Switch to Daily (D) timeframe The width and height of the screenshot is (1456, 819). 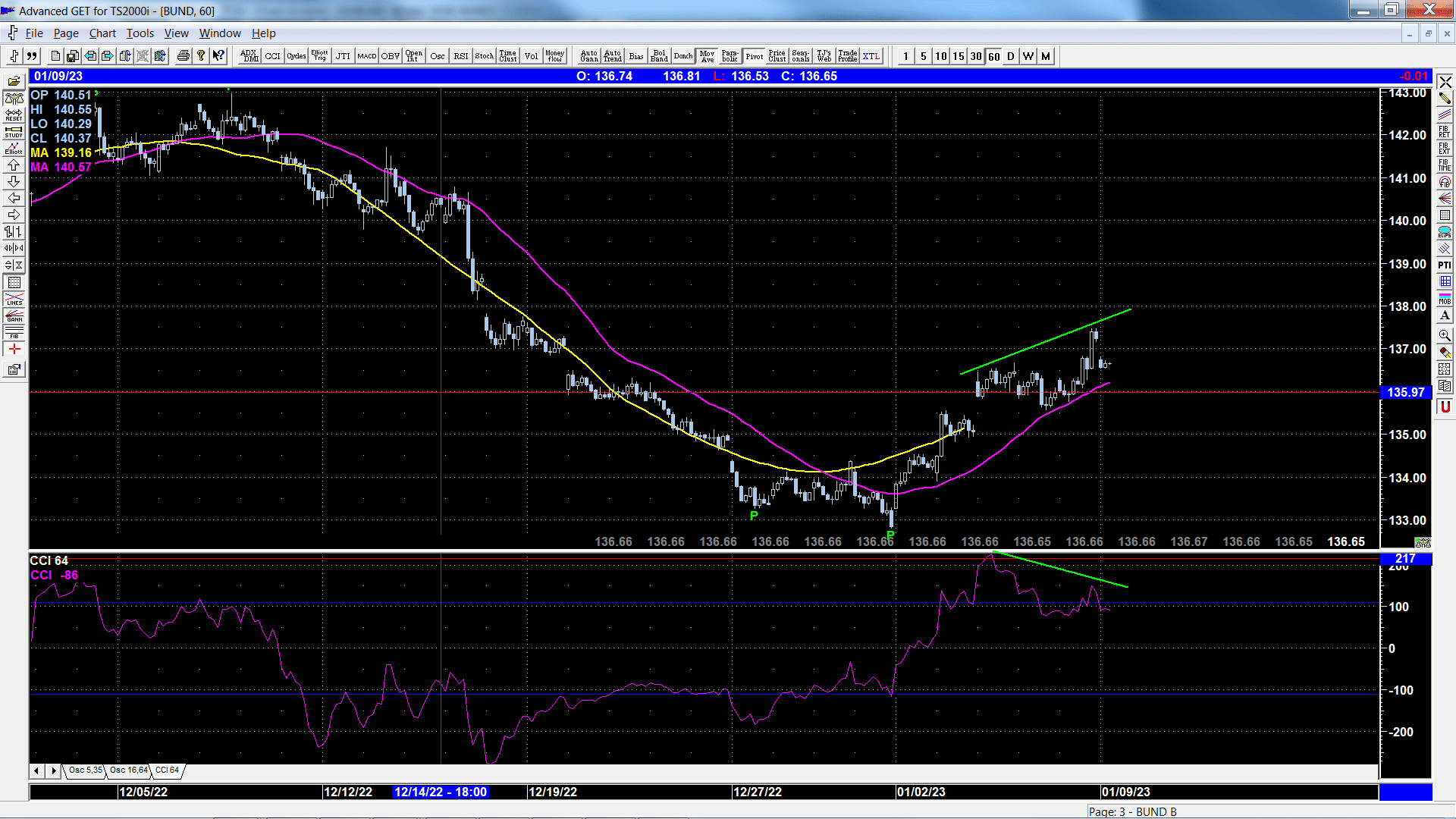pos(1011,56)
